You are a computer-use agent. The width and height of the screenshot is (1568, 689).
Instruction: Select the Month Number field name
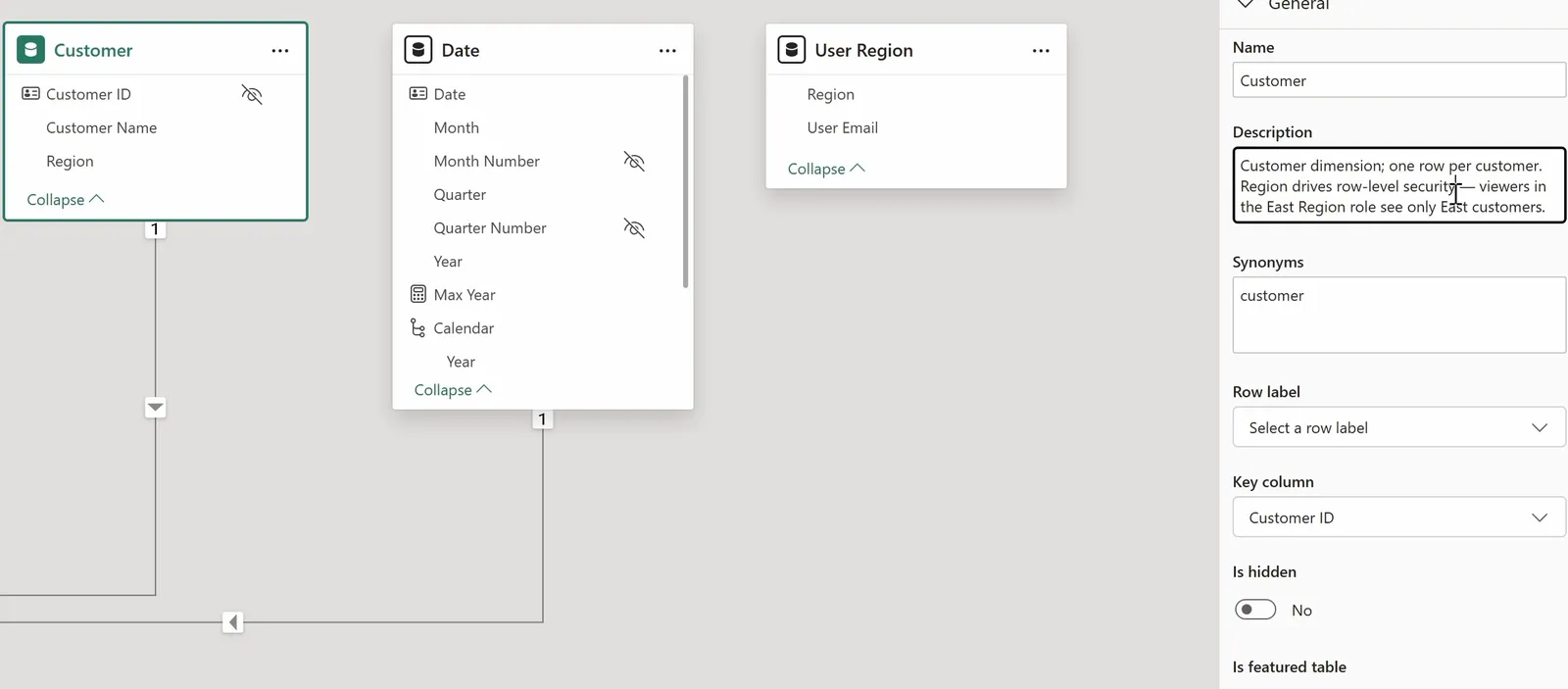[x=487, y=161]
